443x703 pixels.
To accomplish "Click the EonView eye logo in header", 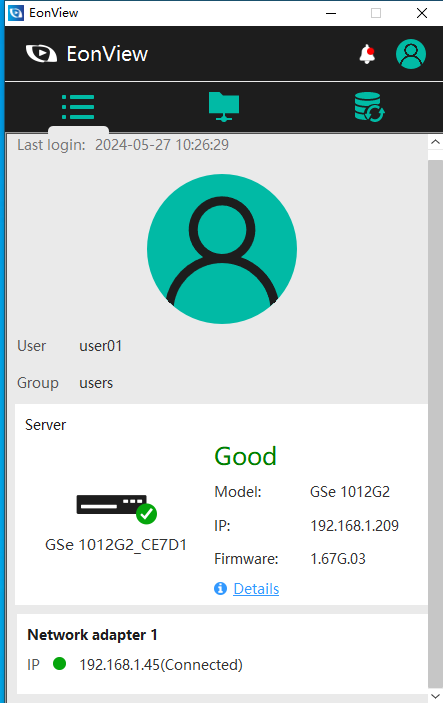I will (41, 54).
